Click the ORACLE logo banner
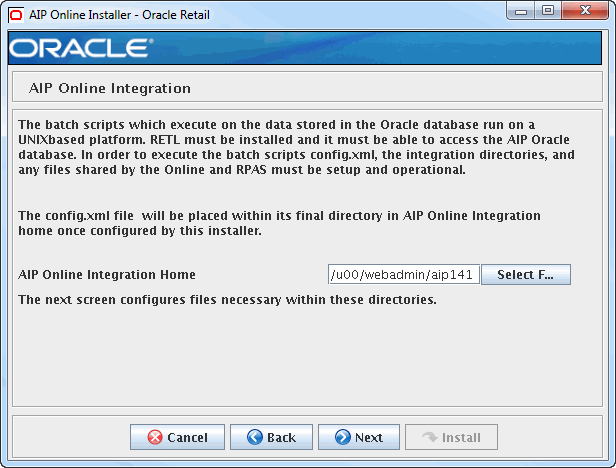 tap(304, 48)
